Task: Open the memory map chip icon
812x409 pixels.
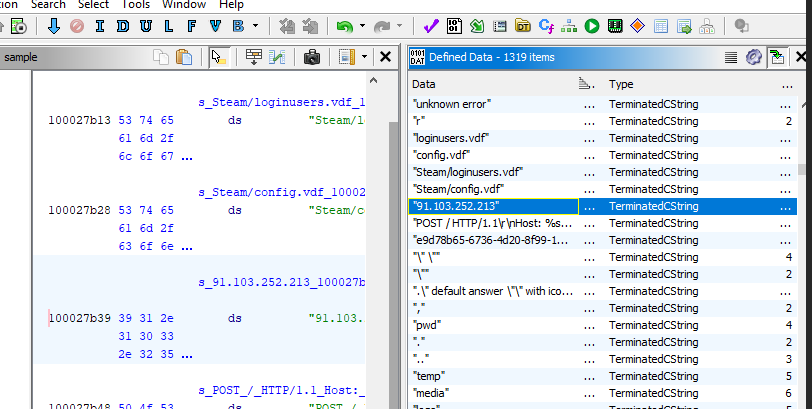Action: [615, 25]
